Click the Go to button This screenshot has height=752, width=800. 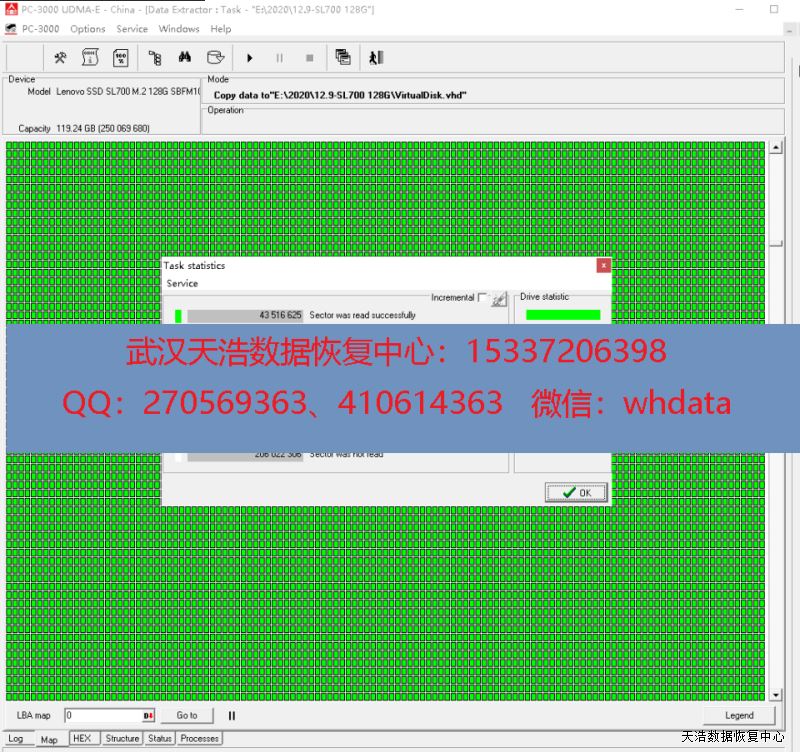click(187, 715)
